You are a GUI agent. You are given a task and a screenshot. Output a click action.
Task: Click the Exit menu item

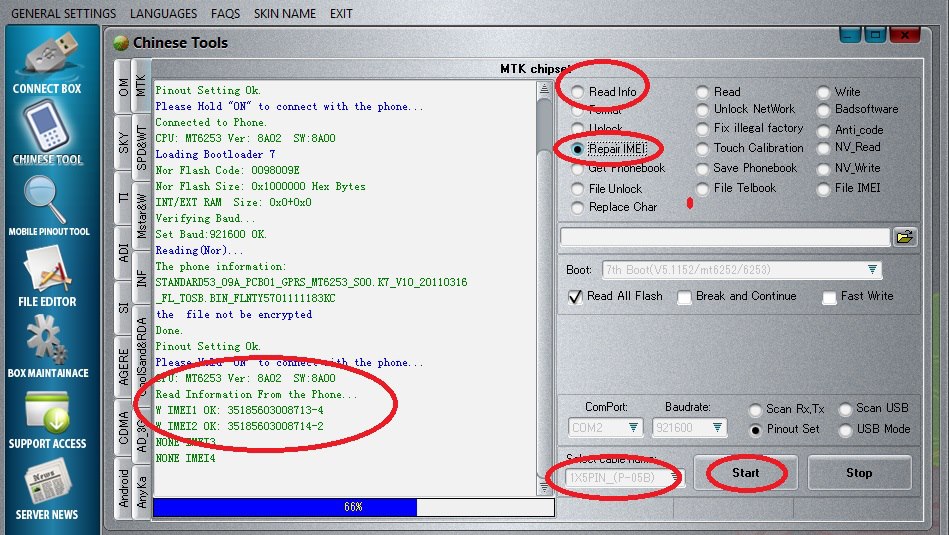pyautogui.click(x=341, y=13)
